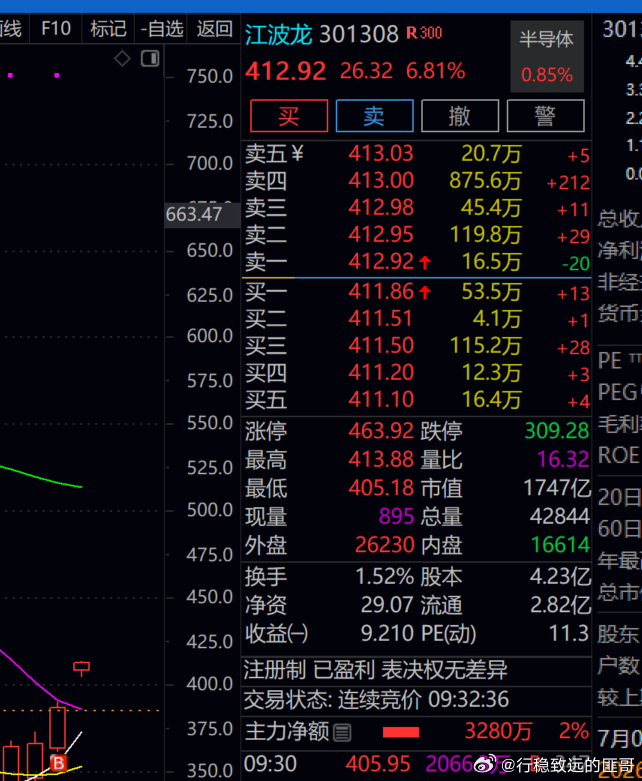Image resolution: width=642 pixels, height=781 pixels.
Task: Click the 量比 value 16.32
Action: click(x=563, y=459)
